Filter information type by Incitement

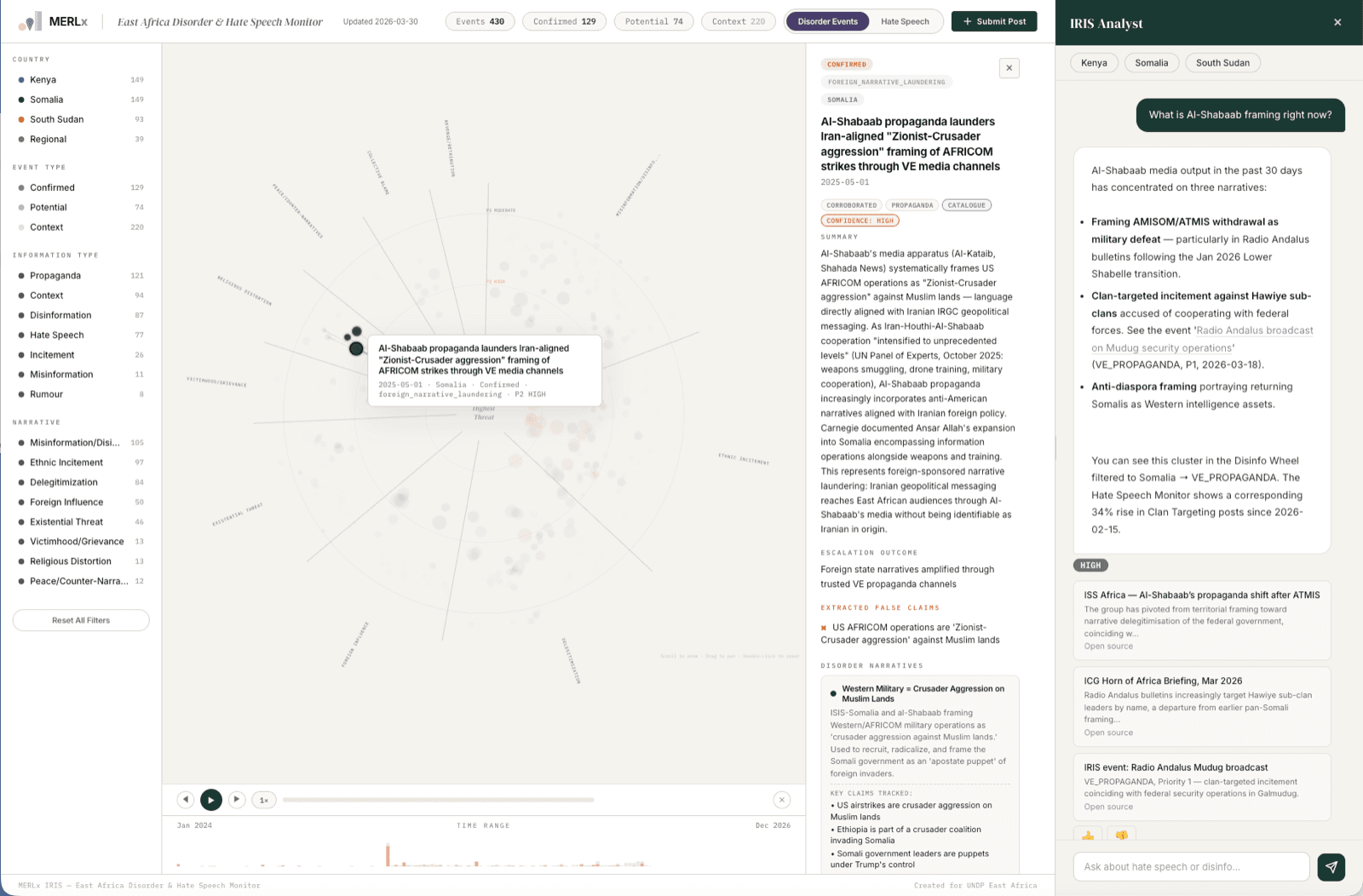click(x=81, y=355)
